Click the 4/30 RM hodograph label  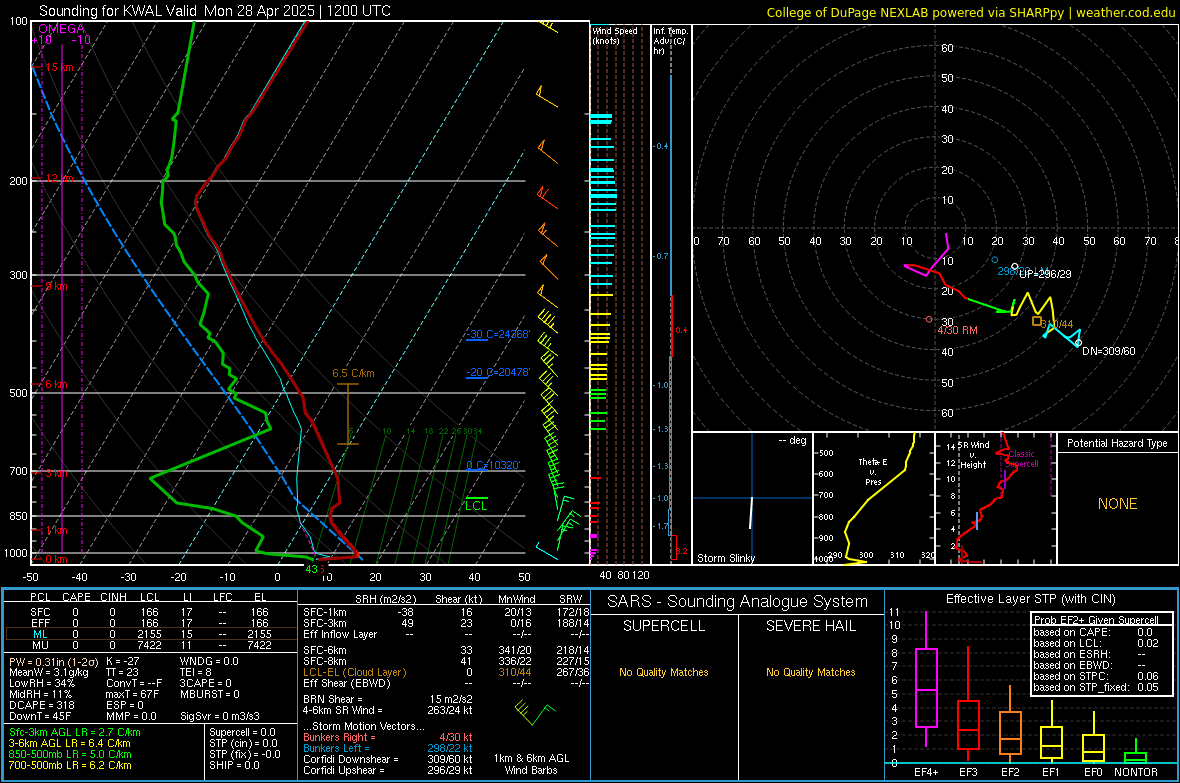tap(957, 331)
